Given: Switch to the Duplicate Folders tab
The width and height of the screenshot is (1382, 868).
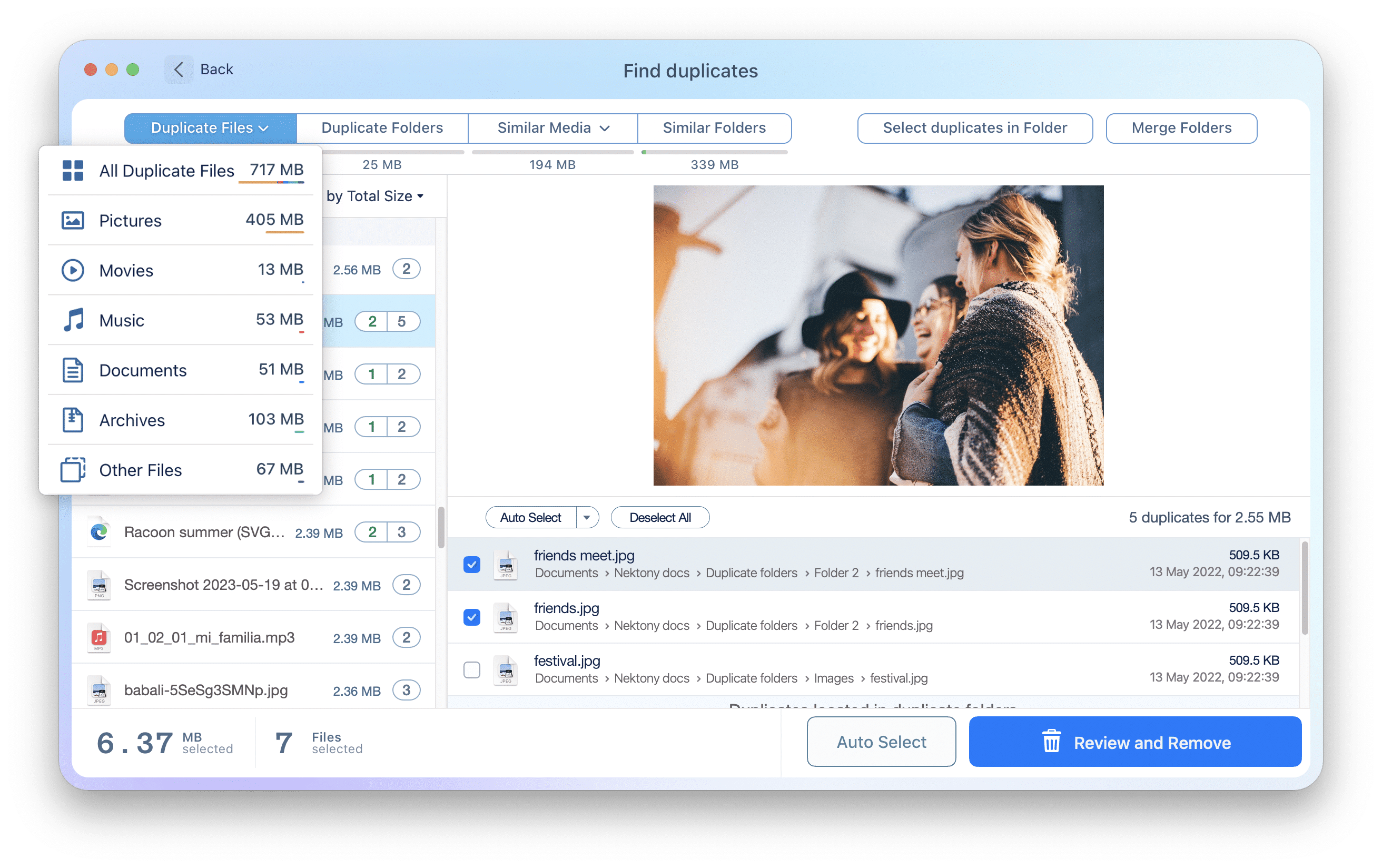Looking at the screenshot, I should (x=380, y=127).
